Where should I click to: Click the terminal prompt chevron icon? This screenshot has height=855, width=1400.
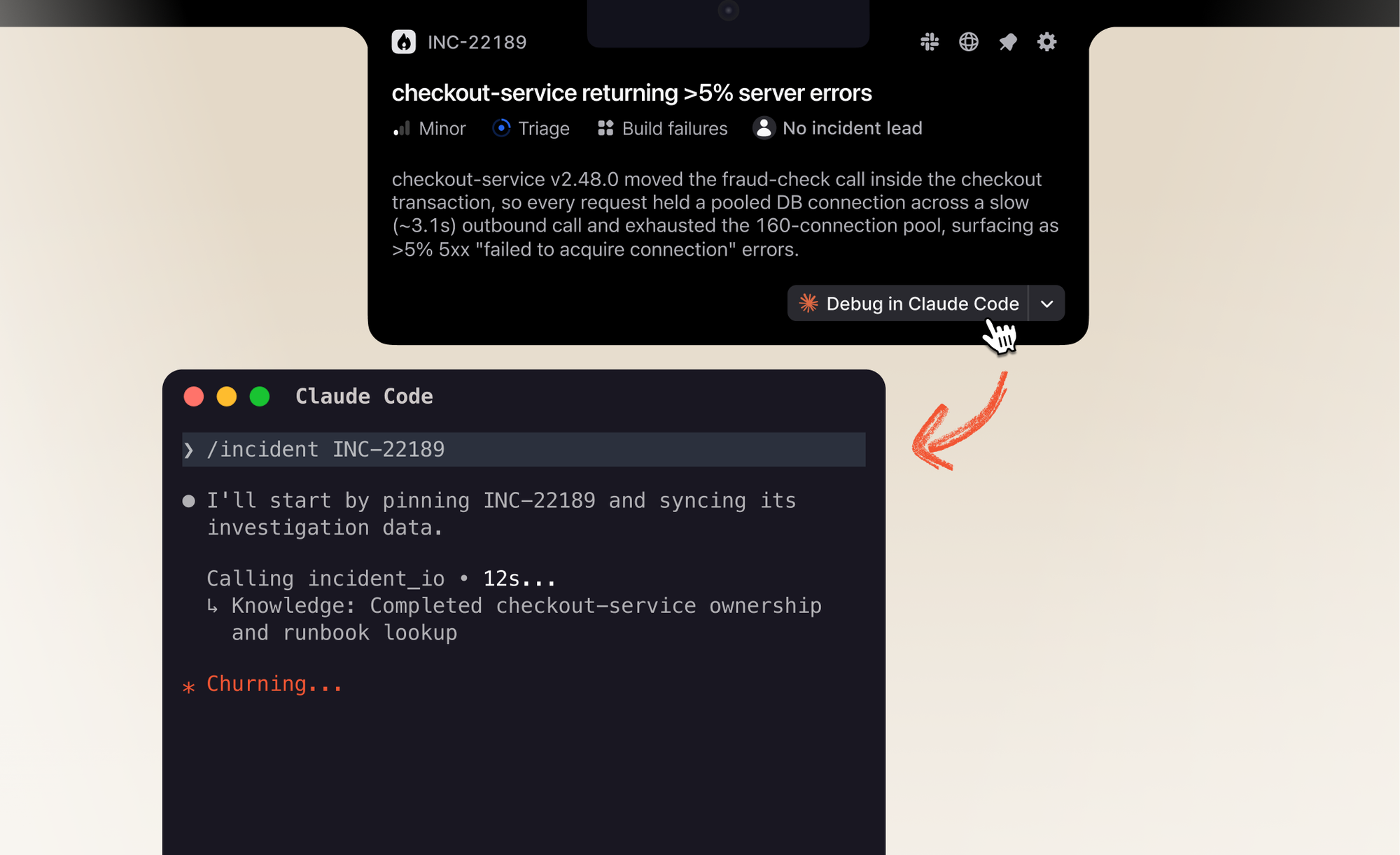pos(189,449)
